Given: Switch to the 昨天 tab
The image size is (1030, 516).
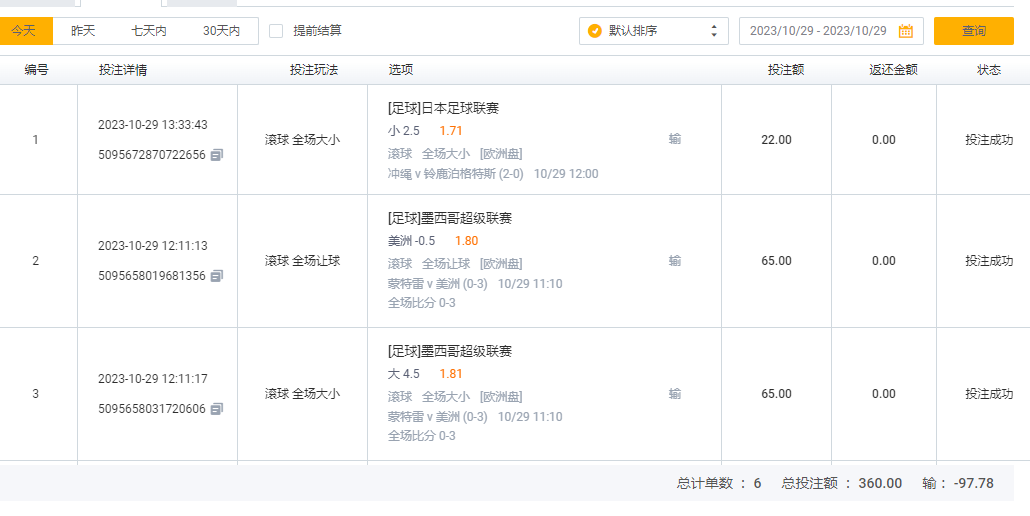Looking at the screenshot, I should click(x=83, y=31).
